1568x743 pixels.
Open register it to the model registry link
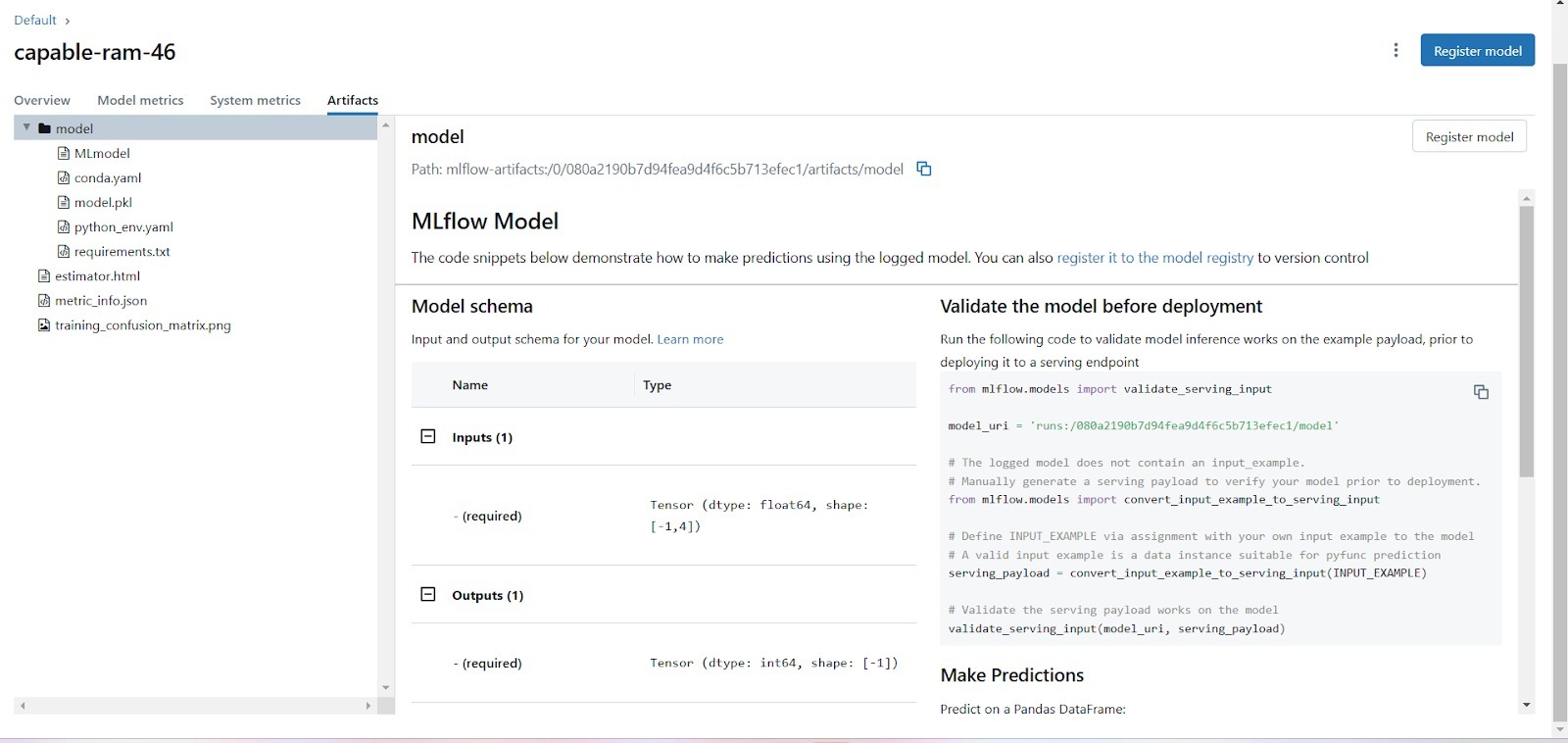(x=1154, y=258)
